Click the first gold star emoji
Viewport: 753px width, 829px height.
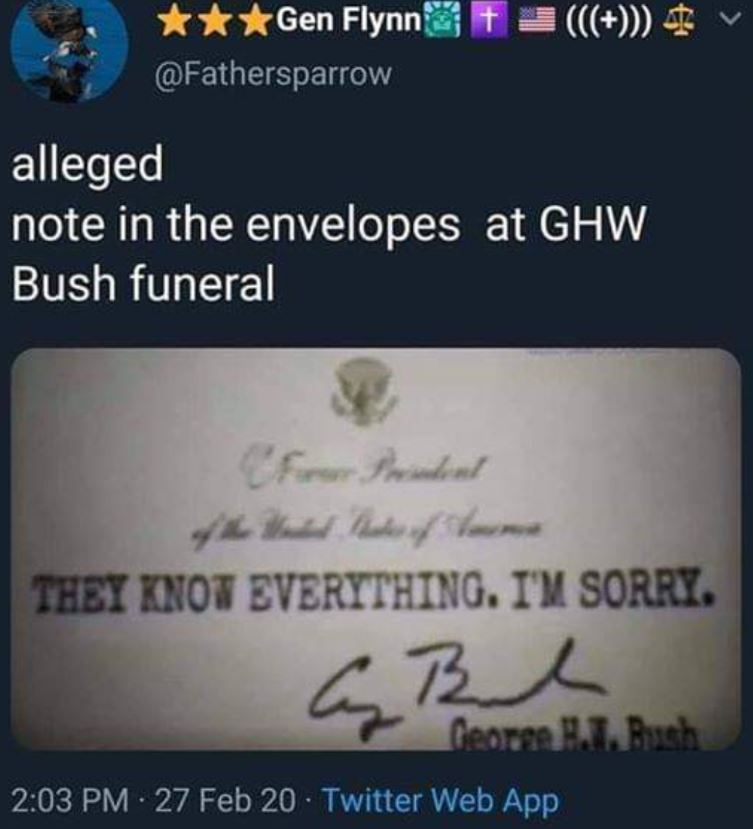pyautogui.click(x=170, y=22)
